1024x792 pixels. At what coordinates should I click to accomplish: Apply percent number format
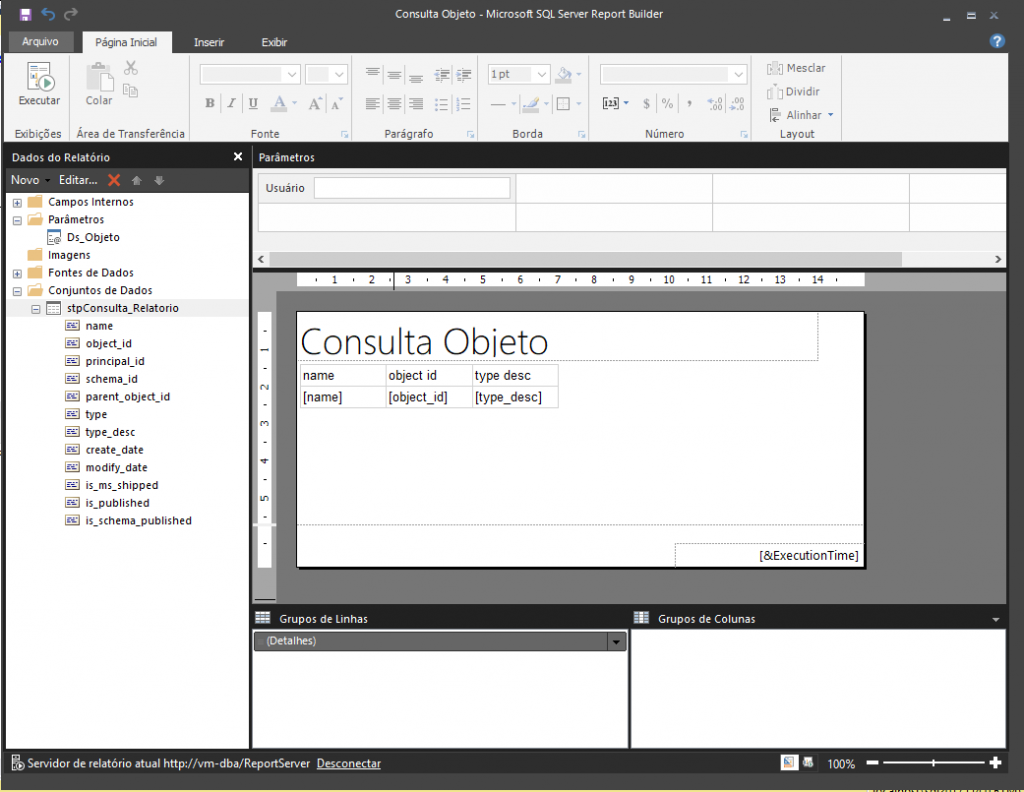[667, 103]
